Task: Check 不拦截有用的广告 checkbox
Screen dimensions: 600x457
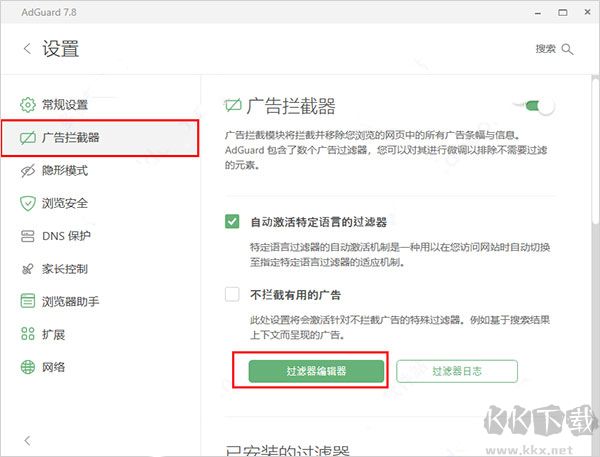Action: tap(232, 294)
